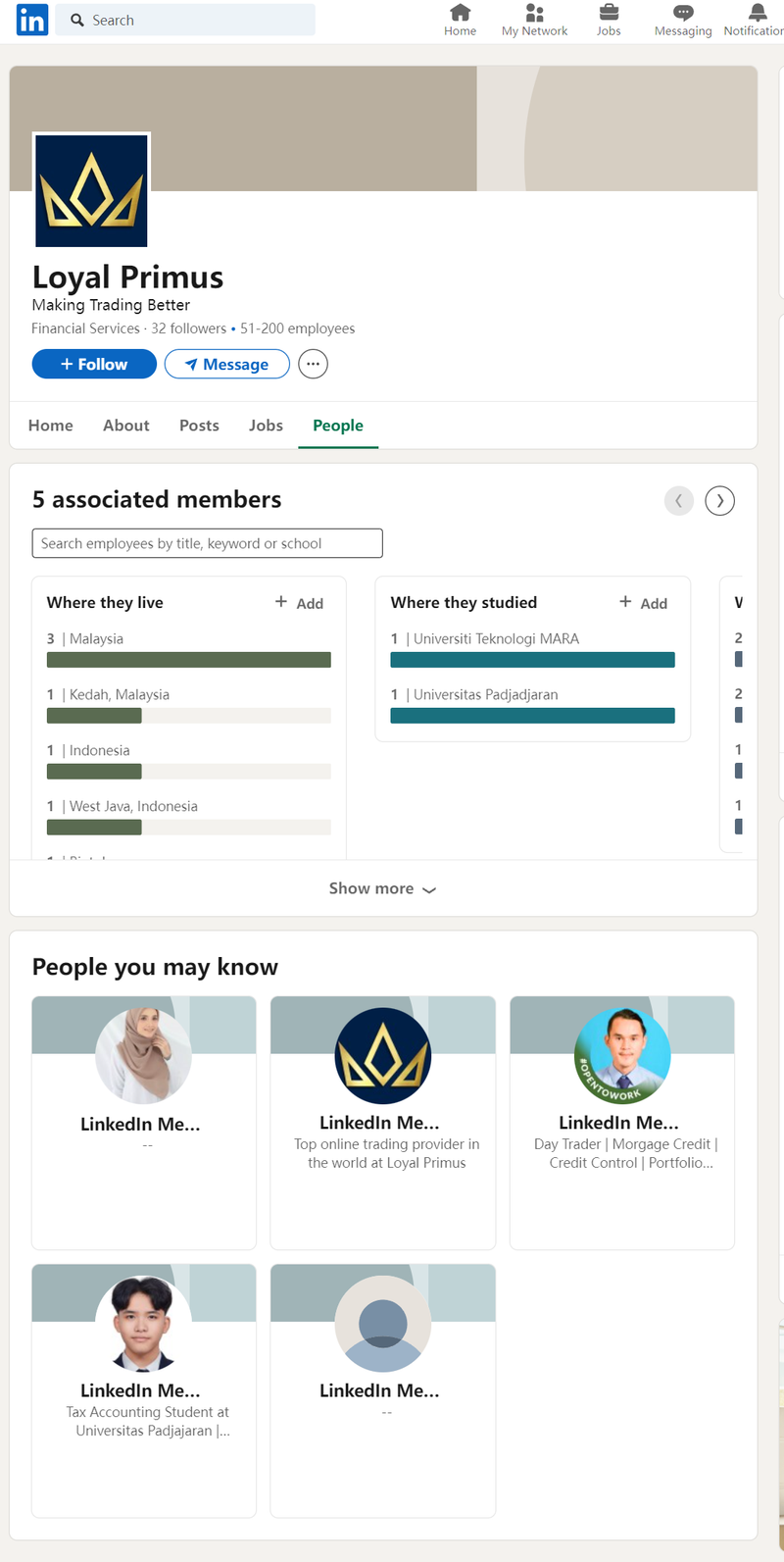784x1562 pixels.
Task: Open member with crown logo avatar
Action: click(x=382, y=1056)
